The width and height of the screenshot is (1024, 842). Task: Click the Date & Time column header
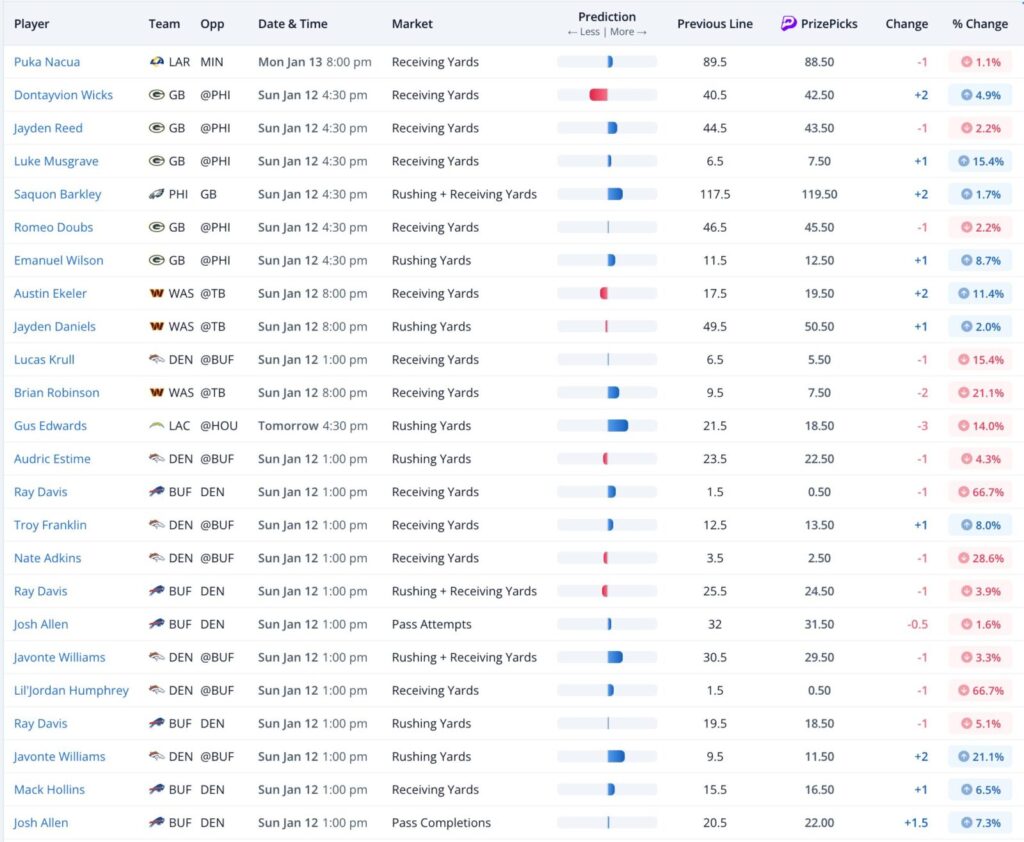coord(292,24)
